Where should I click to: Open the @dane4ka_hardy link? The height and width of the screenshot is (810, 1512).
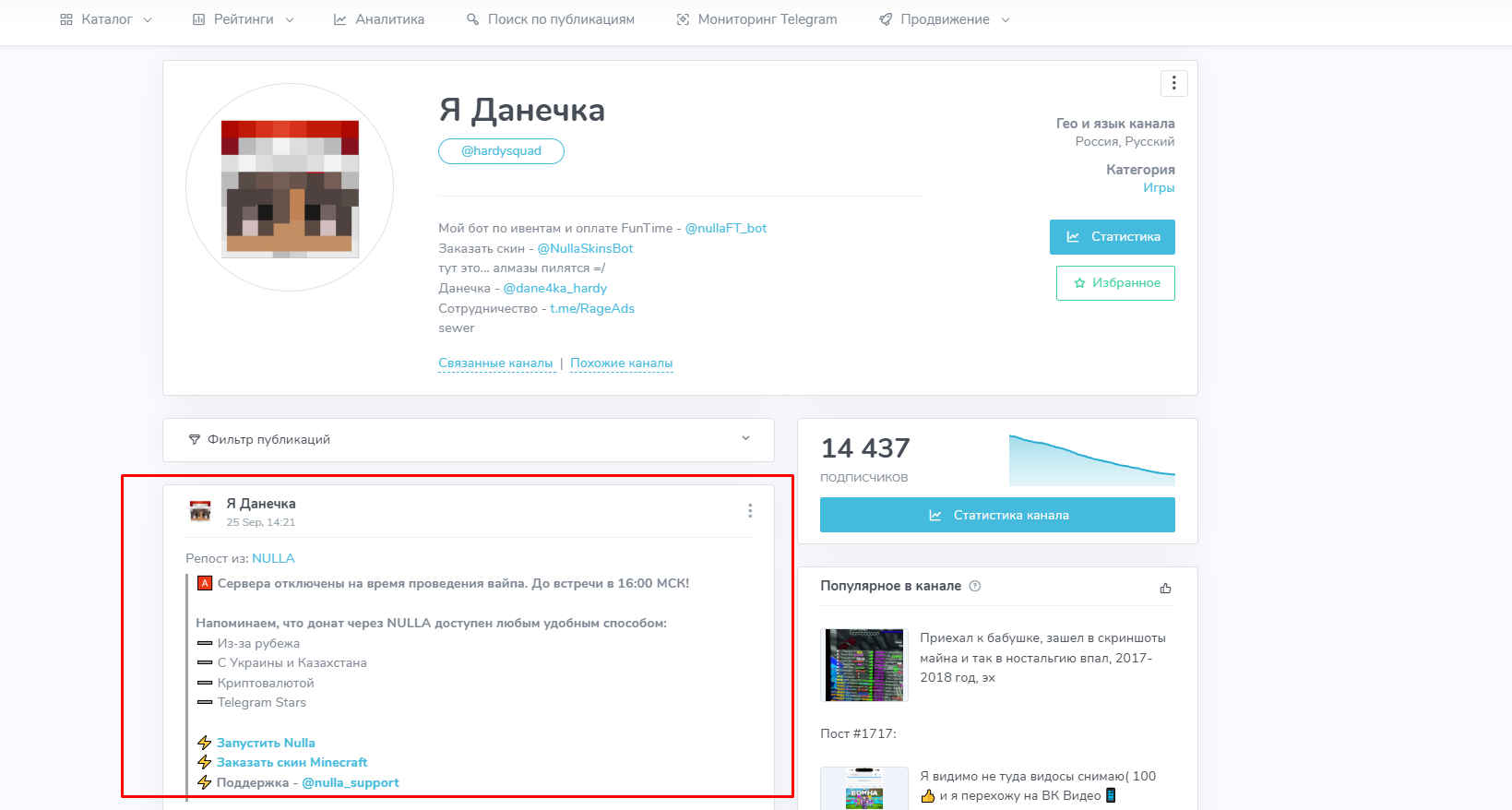(x=554, y=288)
